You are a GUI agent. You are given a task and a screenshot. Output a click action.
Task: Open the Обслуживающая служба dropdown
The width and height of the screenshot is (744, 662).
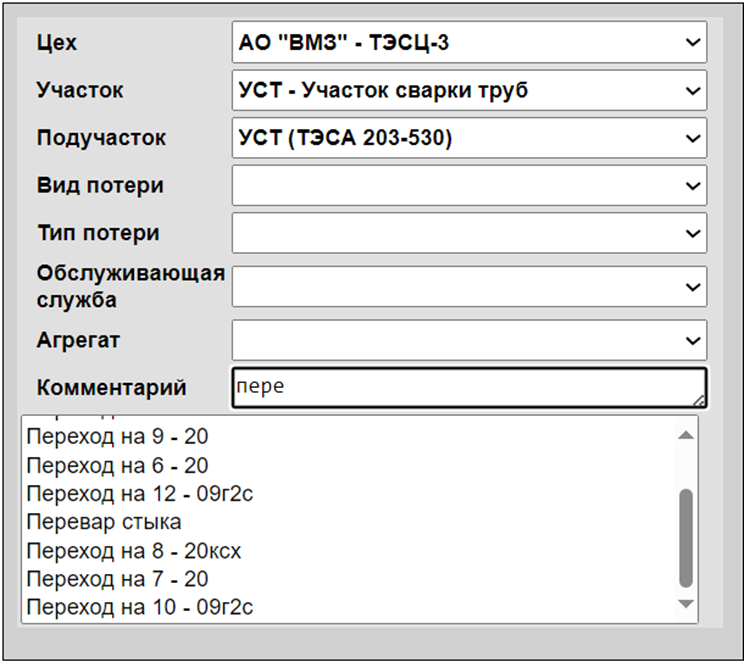[468, 286]
